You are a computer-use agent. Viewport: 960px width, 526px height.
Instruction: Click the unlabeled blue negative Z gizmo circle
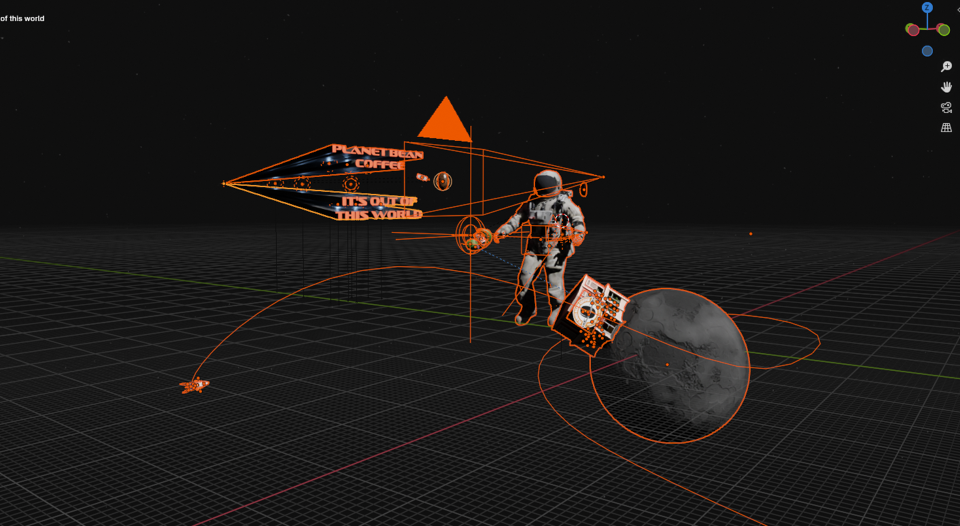click(x=928, y=51)
